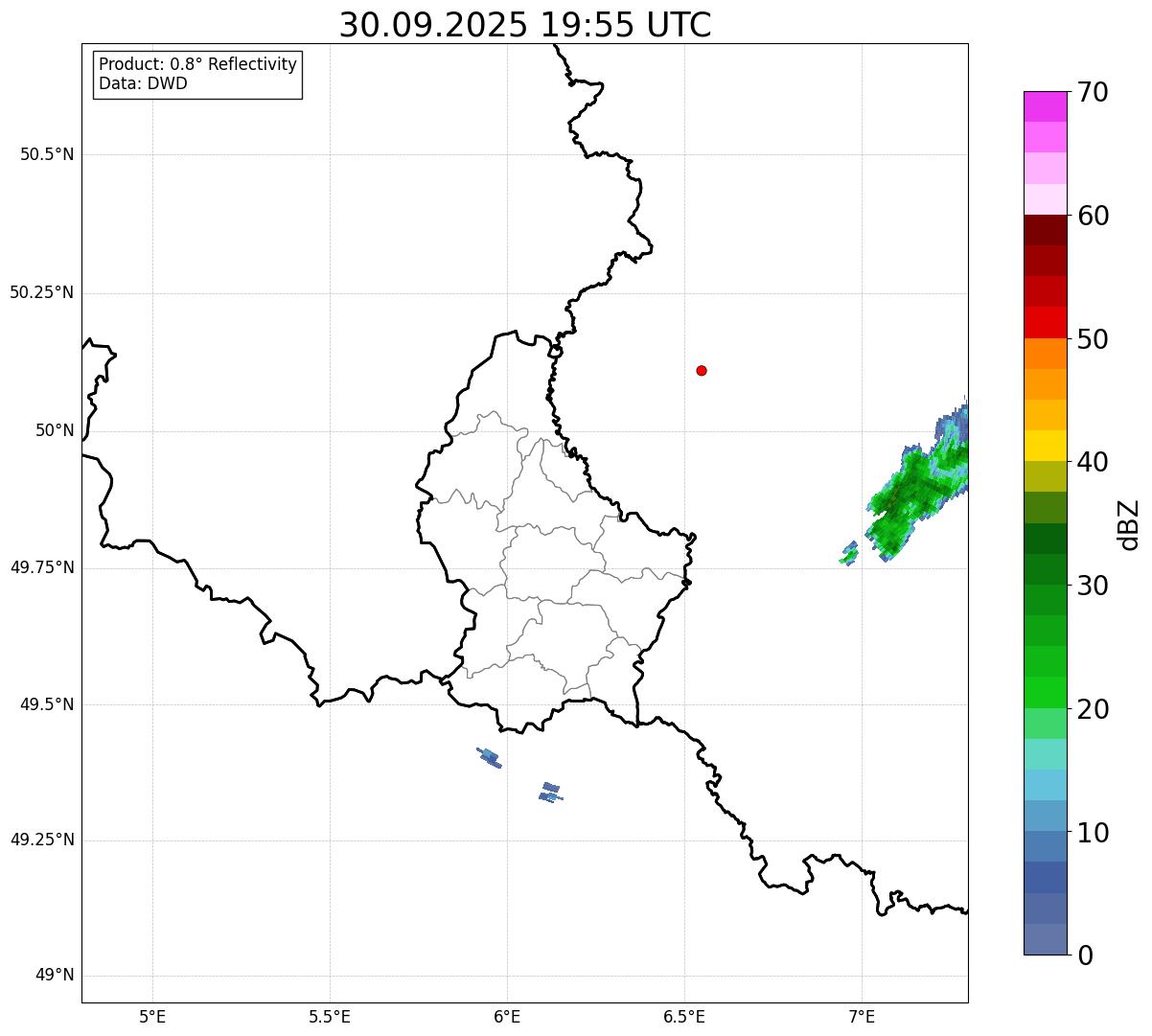Click the 50.25°N latitude label
1152x1036 pixels.
tap(42, 292)
